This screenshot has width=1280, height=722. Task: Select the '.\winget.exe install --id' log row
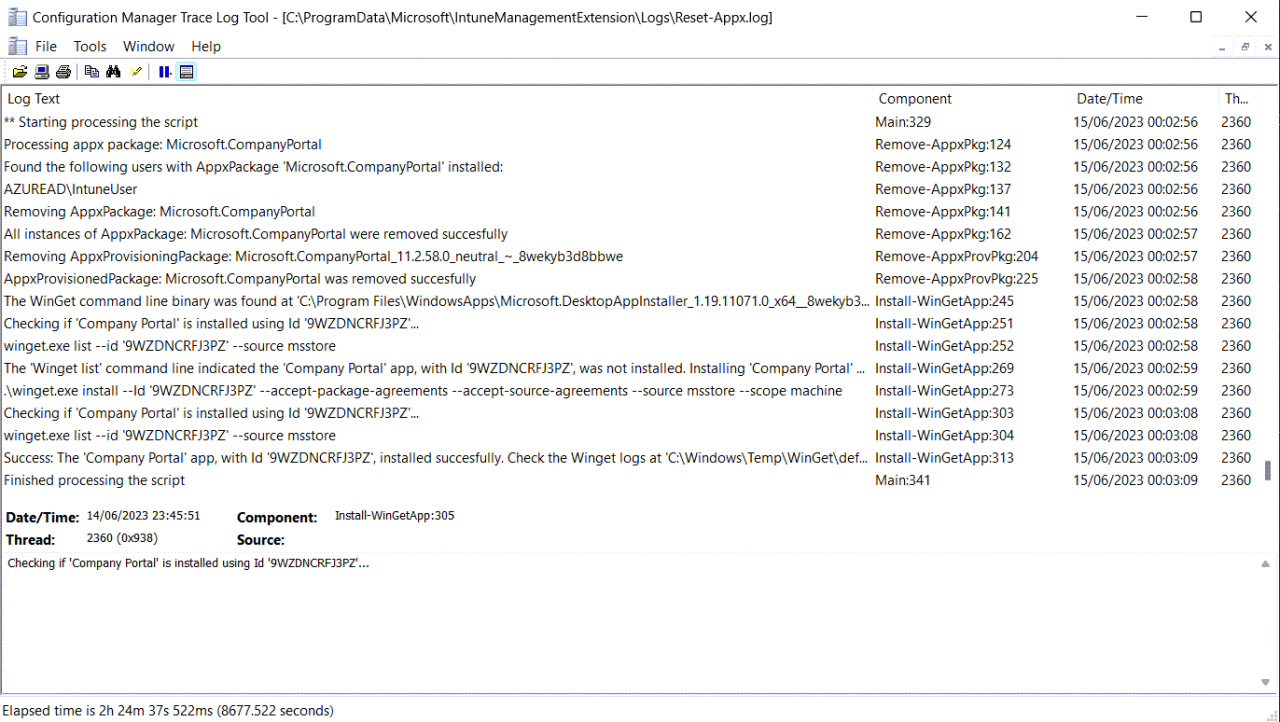[x=630, y=391]
